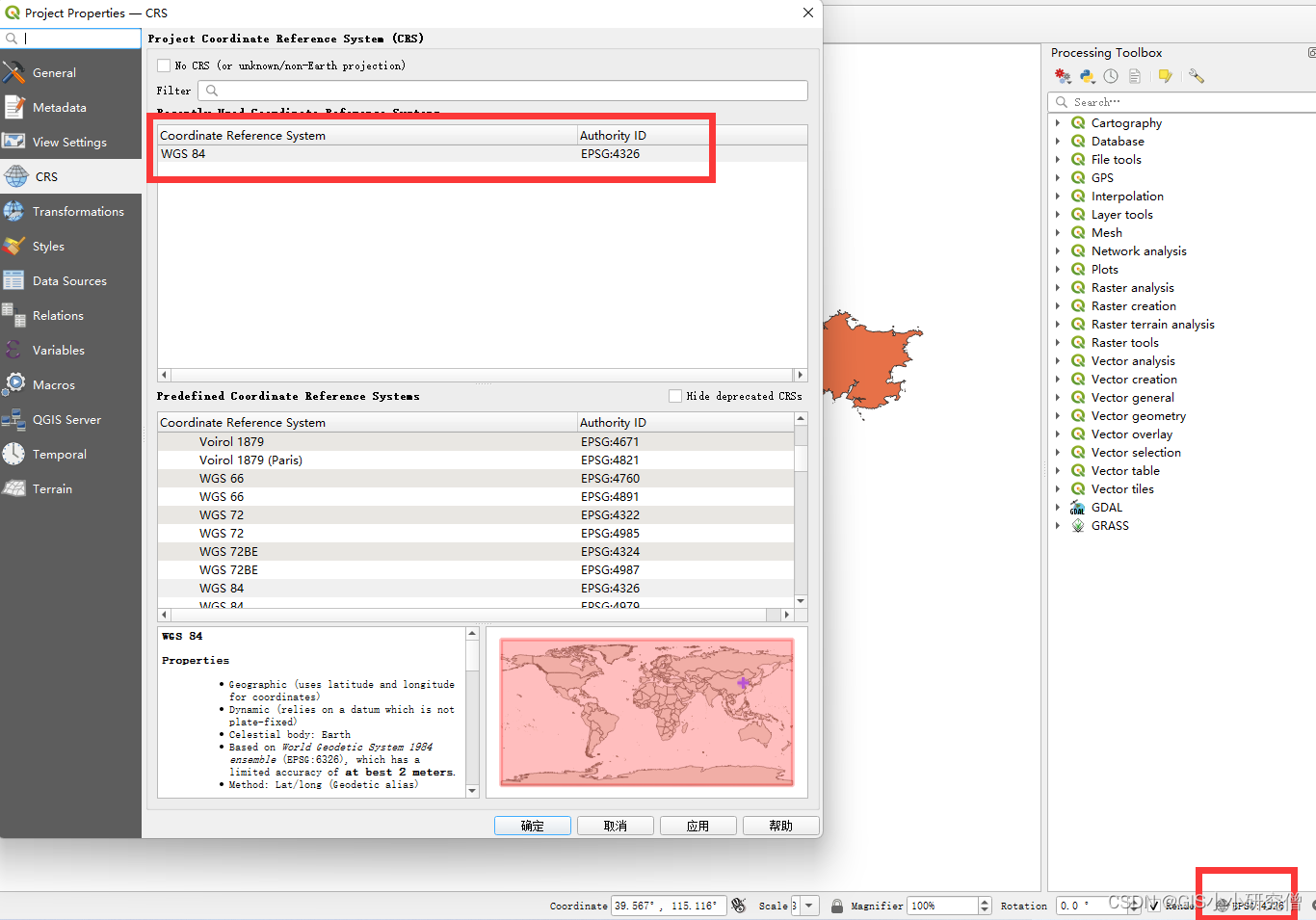The width and height of the screenshot is (1316, 920).
Task: Select Voirol 1879 EPSG:4671 row
Action: tap(476, 442)
